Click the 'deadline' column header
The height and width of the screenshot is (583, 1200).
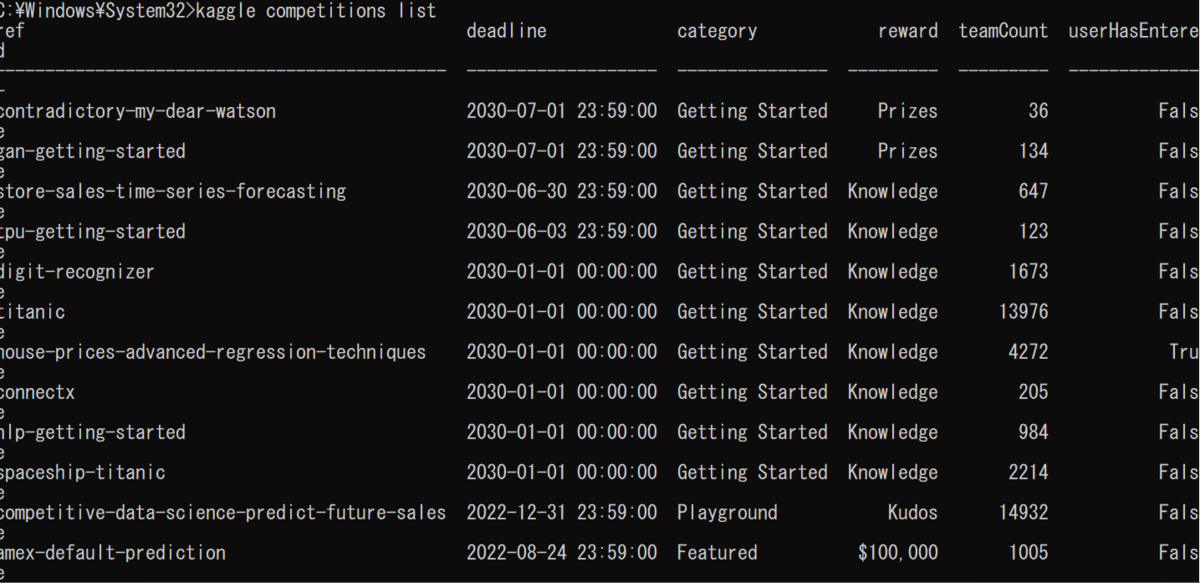pos(506,31)
